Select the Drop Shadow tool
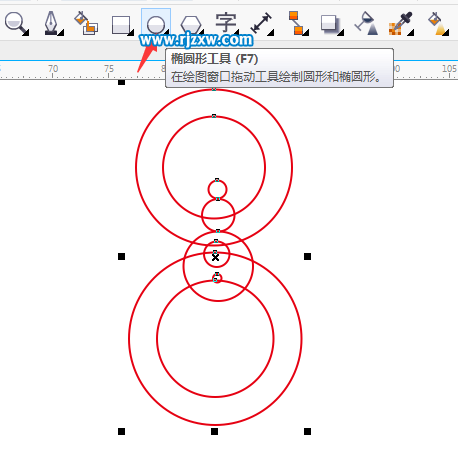The image size is (458, 462). [x=330, y=24]
